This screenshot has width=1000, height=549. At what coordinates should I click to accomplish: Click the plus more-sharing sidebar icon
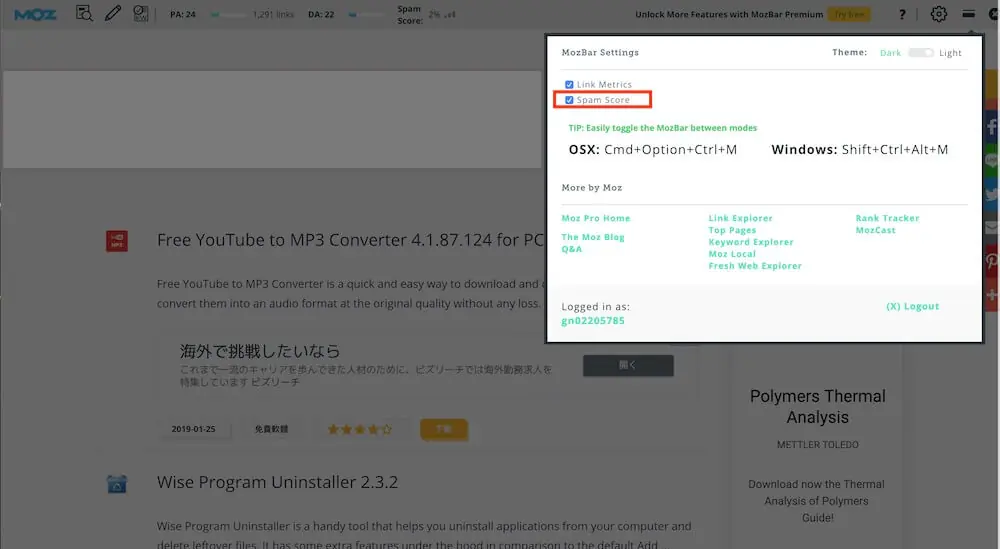992,295
